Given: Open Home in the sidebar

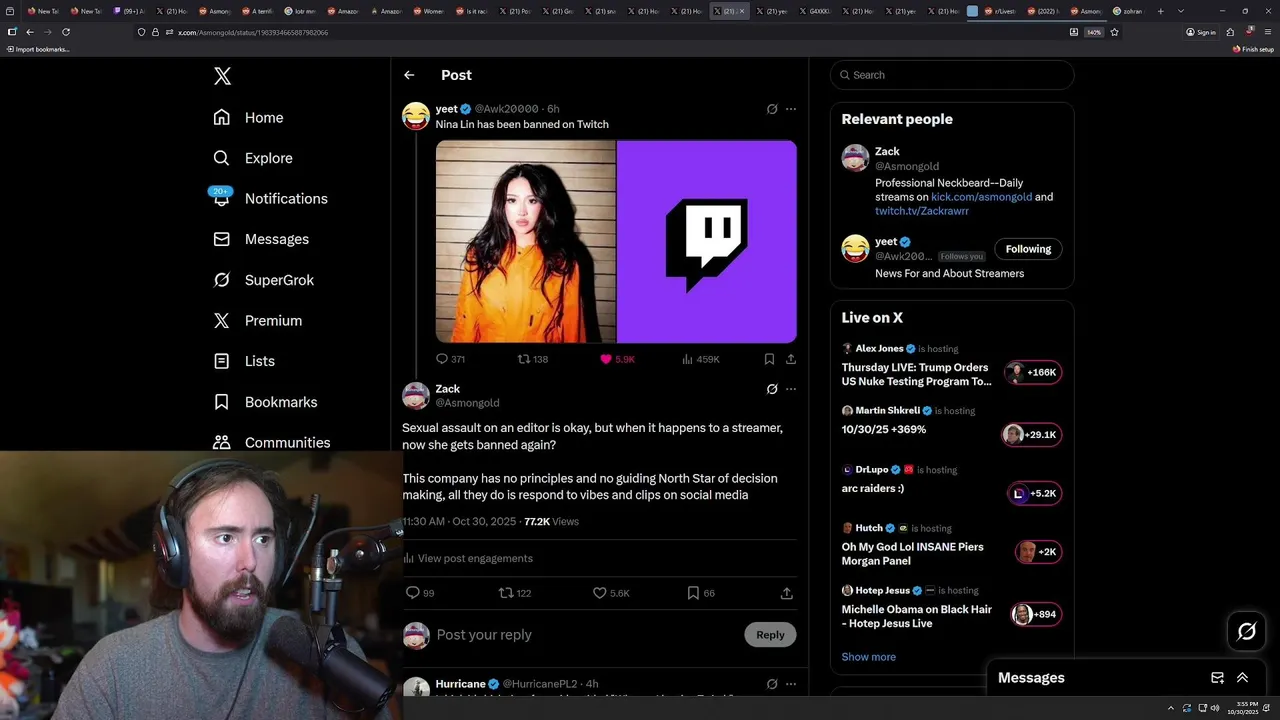Looking at the screenshot, I should point(248,117).
